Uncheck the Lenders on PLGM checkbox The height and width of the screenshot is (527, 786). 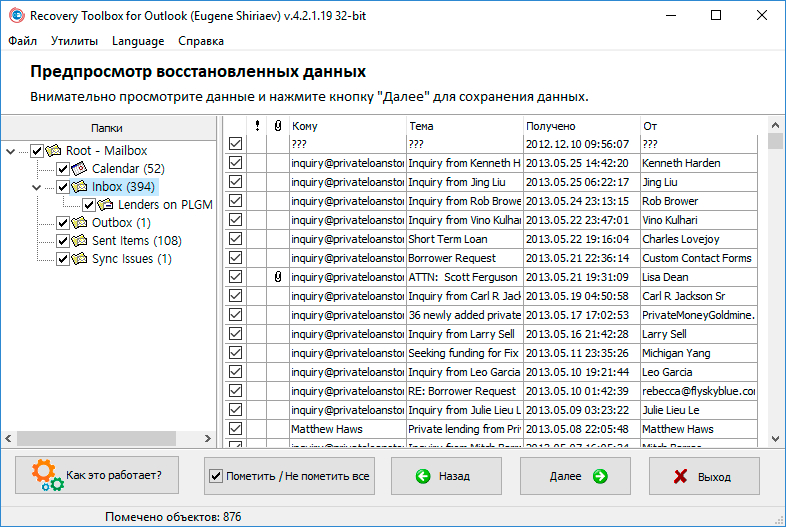(x=89, y=205)
